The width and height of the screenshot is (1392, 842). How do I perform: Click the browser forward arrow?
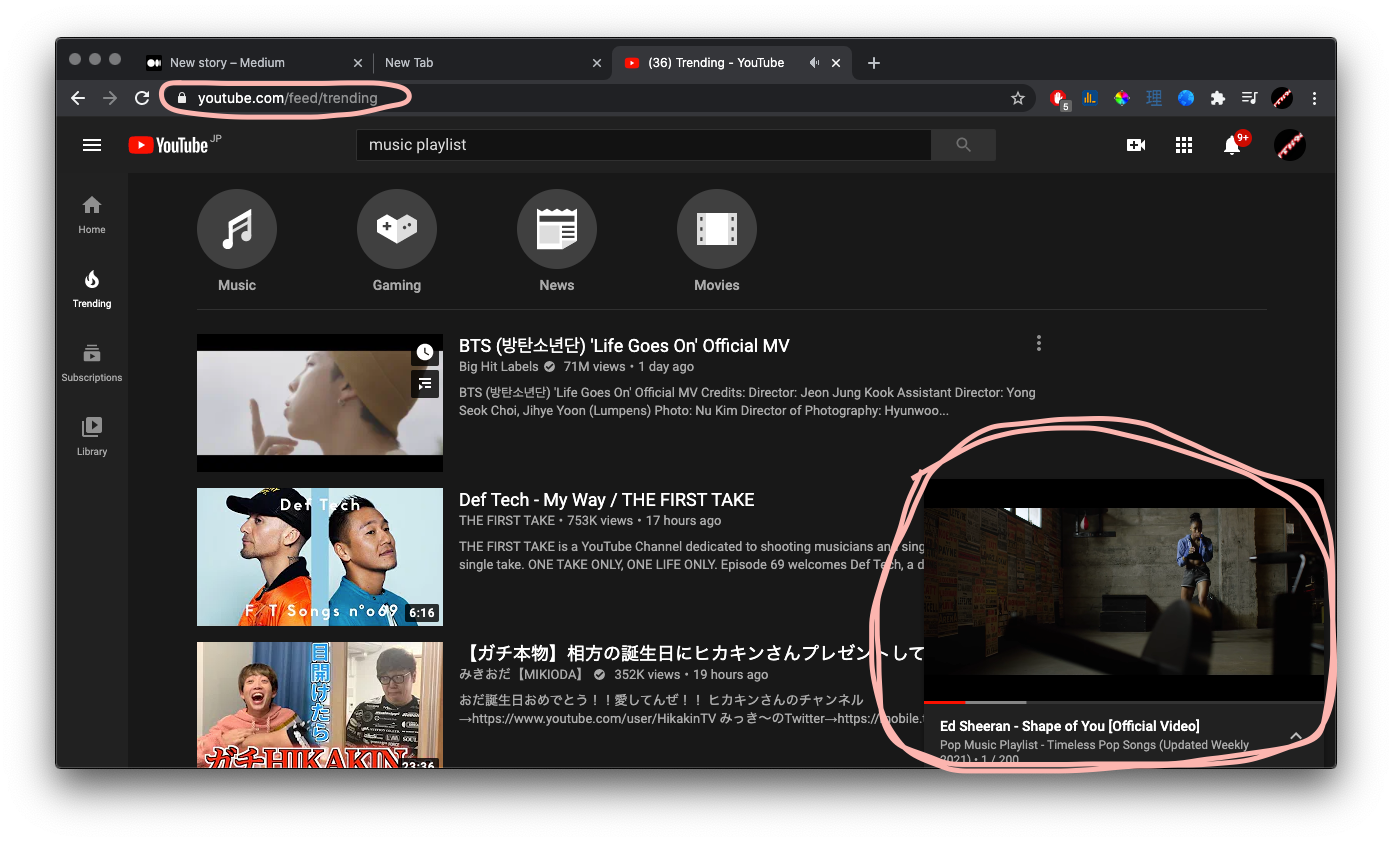coord(110,98)
